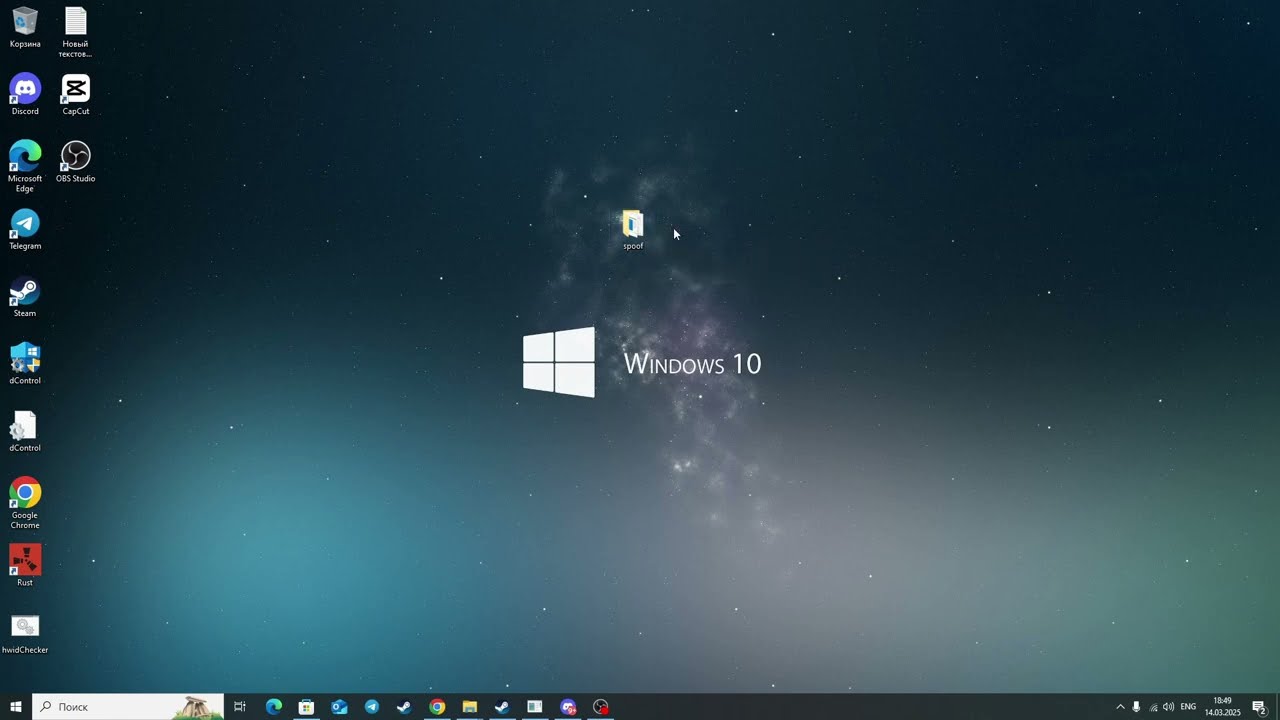1280x720 pixels.
Task: Open Task View from the taskbar
Action: point(240,707)
